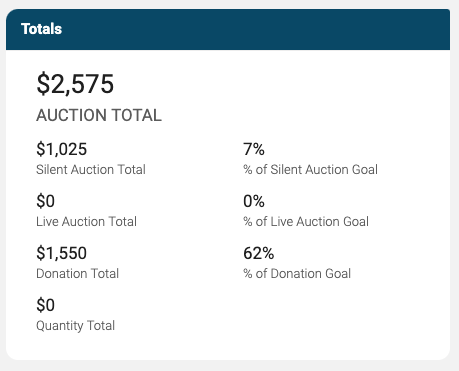Click the Live Auction Total label
This screenshot has width=459, height=371.
click(86, 221)
